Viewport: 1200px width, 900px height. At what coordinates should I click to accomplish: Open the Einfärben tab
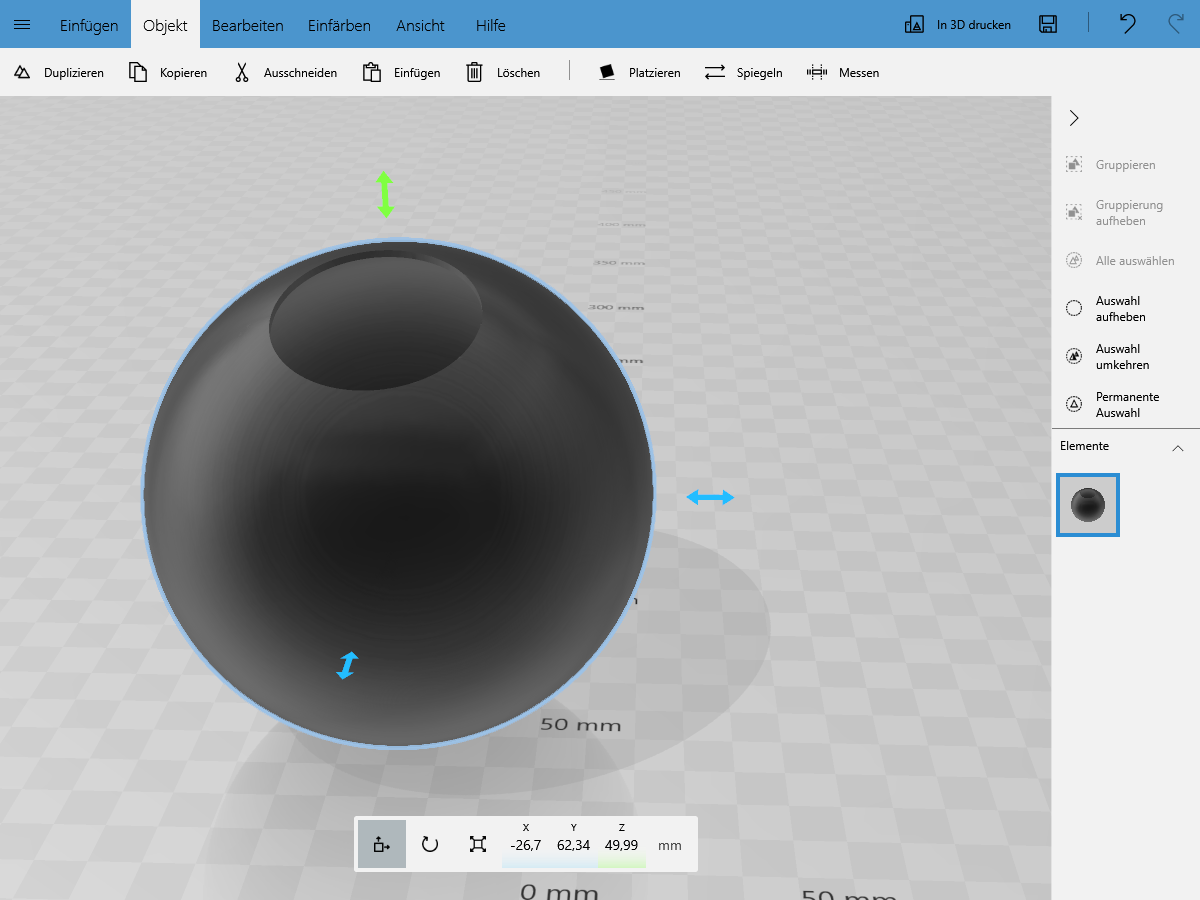(339, 25)
